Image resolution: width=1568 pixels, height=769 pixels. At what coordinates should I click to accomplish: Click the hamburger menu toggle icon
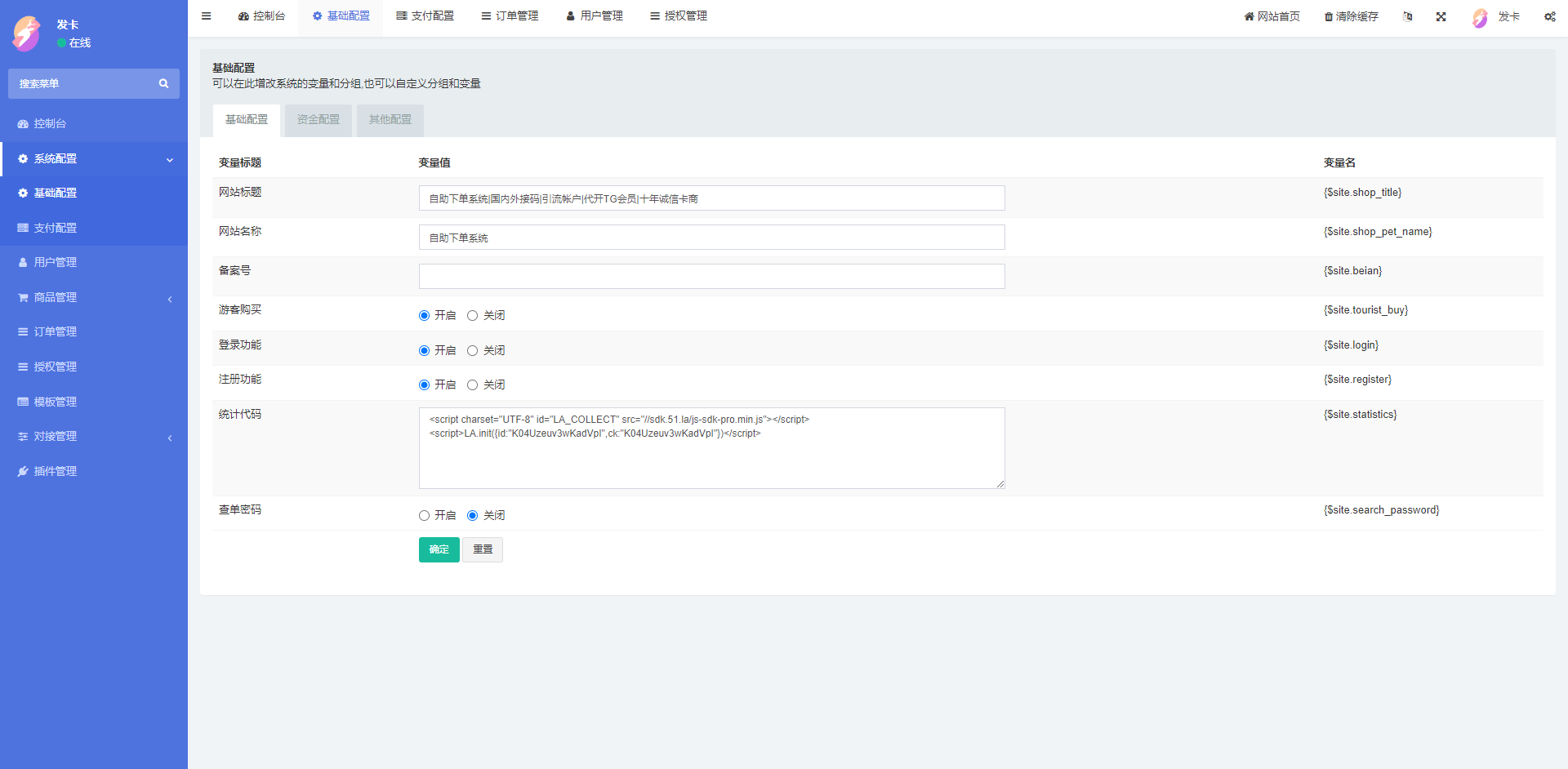coord(207,16)
